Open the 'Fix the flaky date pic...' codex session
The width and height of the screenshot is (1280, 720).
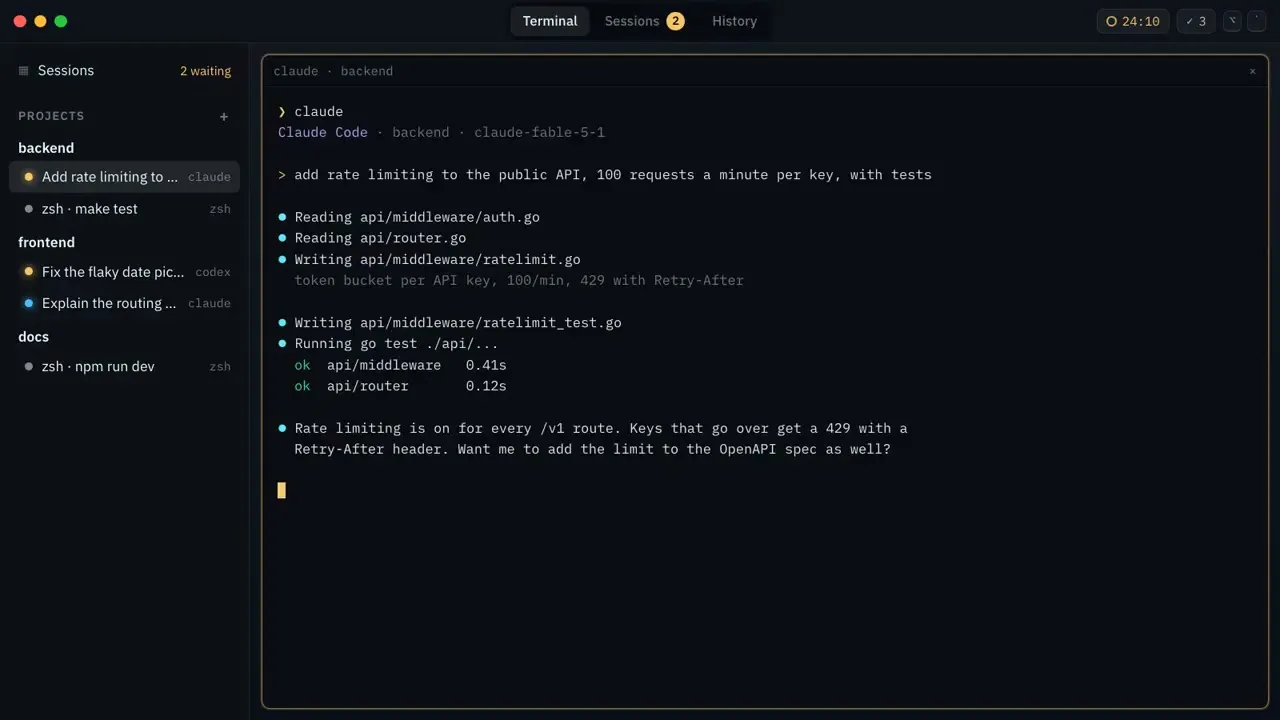[125, 272]
